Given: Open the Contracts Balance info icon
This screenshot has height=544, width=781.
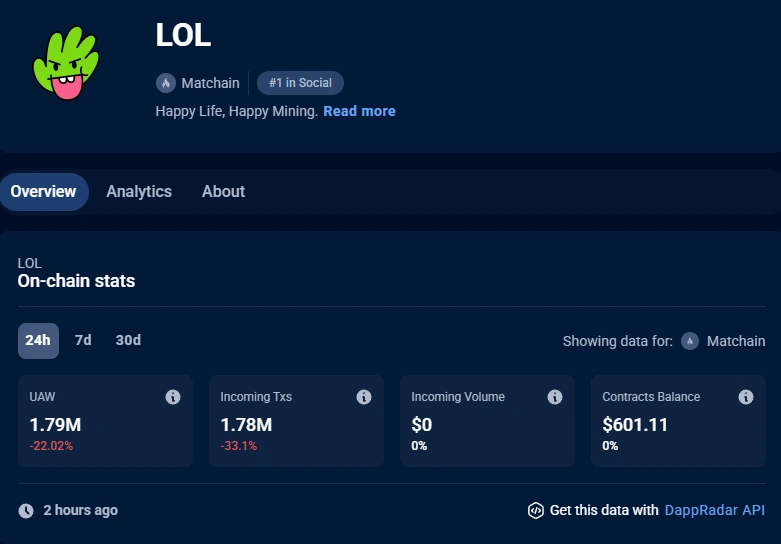Looking at the screenshot, I should (x=746, y=397).
